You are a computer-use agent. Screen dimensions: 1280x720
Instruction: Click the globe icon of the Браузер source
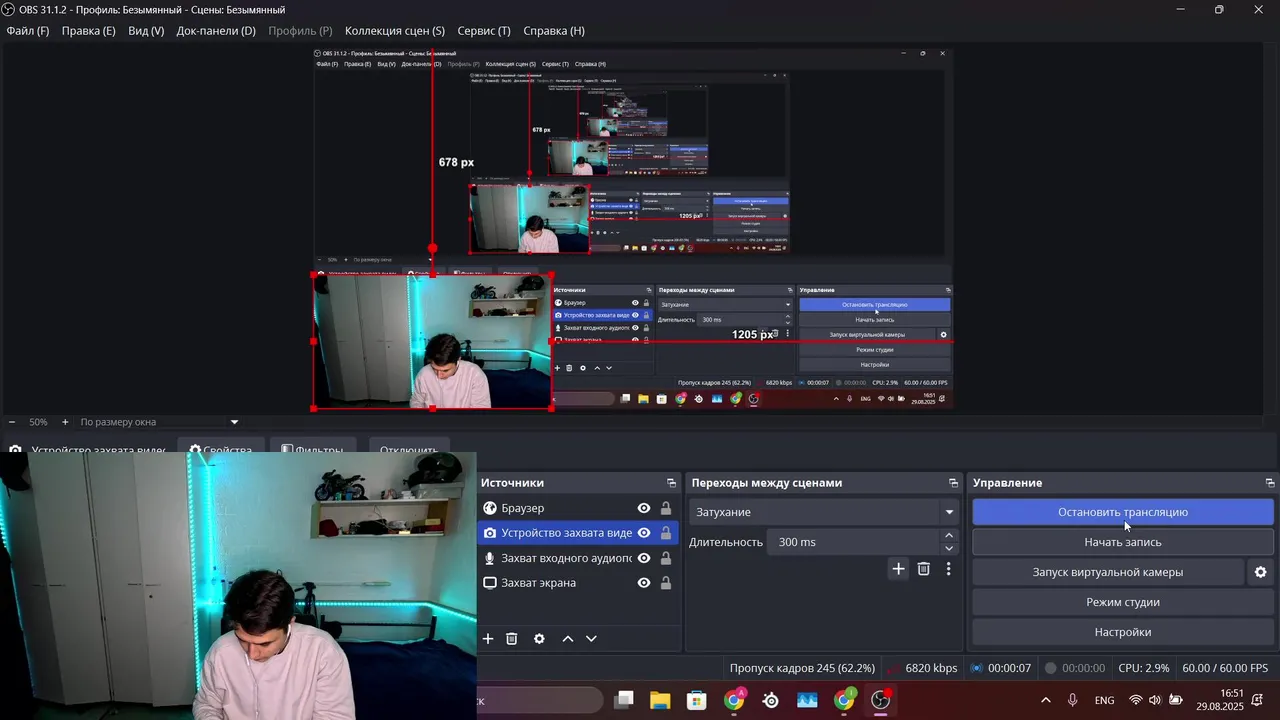coord(490,508)
